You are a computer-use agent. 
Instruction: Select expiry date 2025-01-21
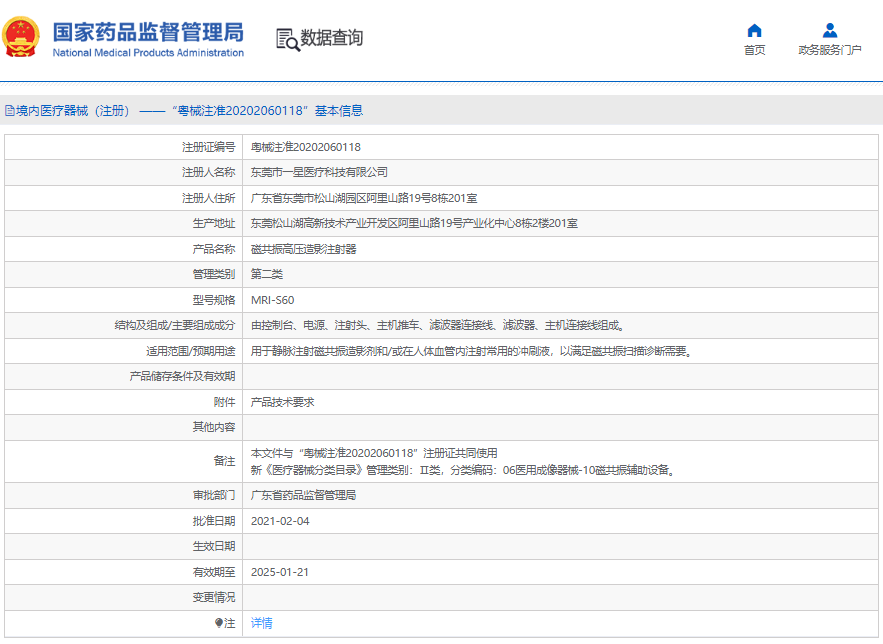click(x=280, y=572)
